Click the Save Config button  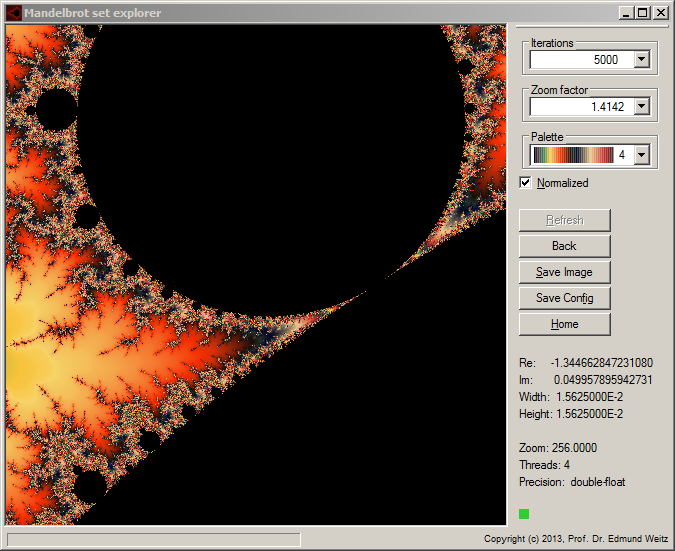564,298
